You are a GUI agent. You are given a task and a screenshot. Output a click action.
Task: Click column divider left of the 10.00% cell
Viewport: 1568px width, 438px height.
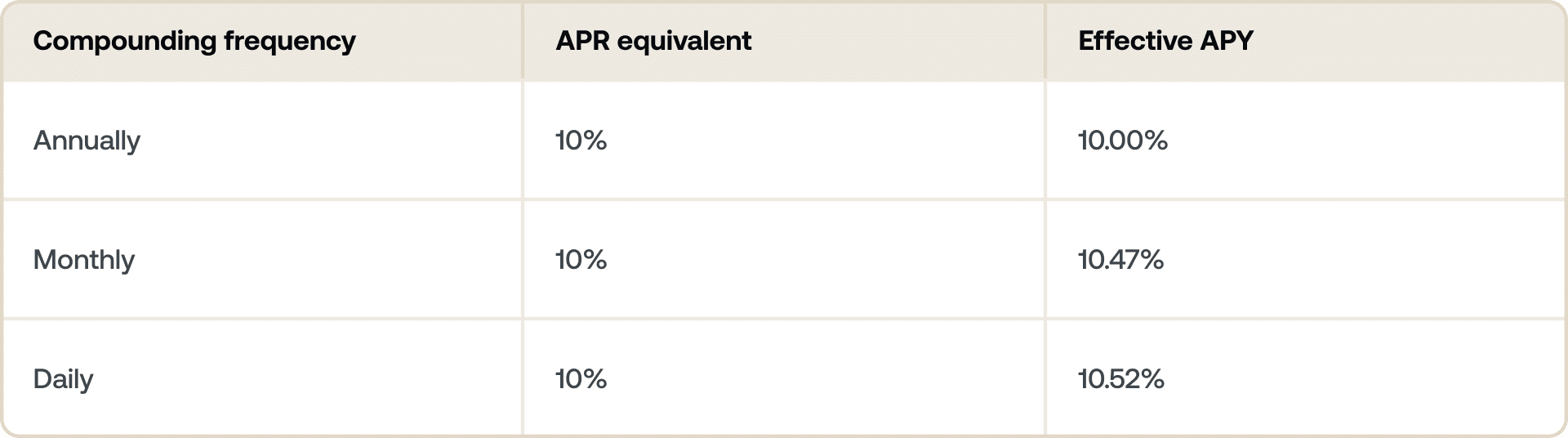coord(1045,141)
